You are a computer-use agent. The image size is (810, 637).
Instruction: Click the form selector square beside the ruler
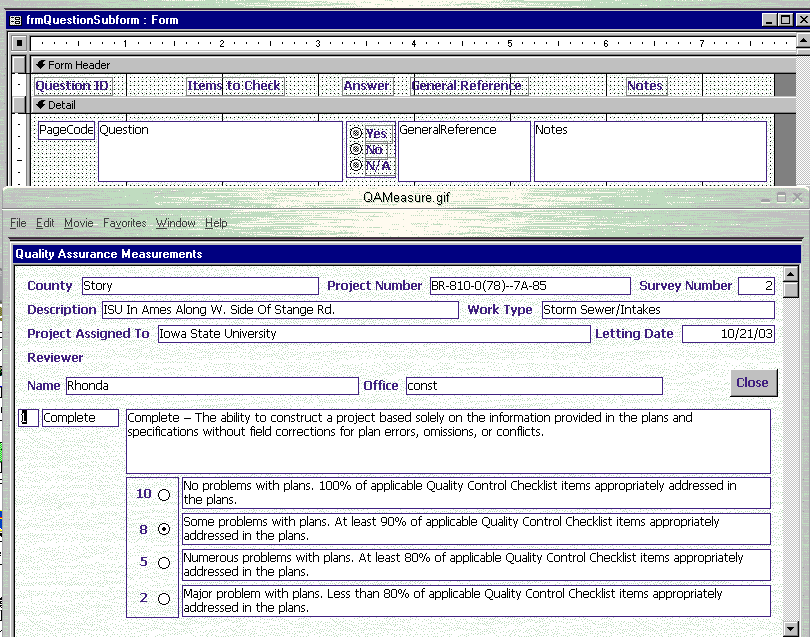pyautogui.click(x=19, y=43)
